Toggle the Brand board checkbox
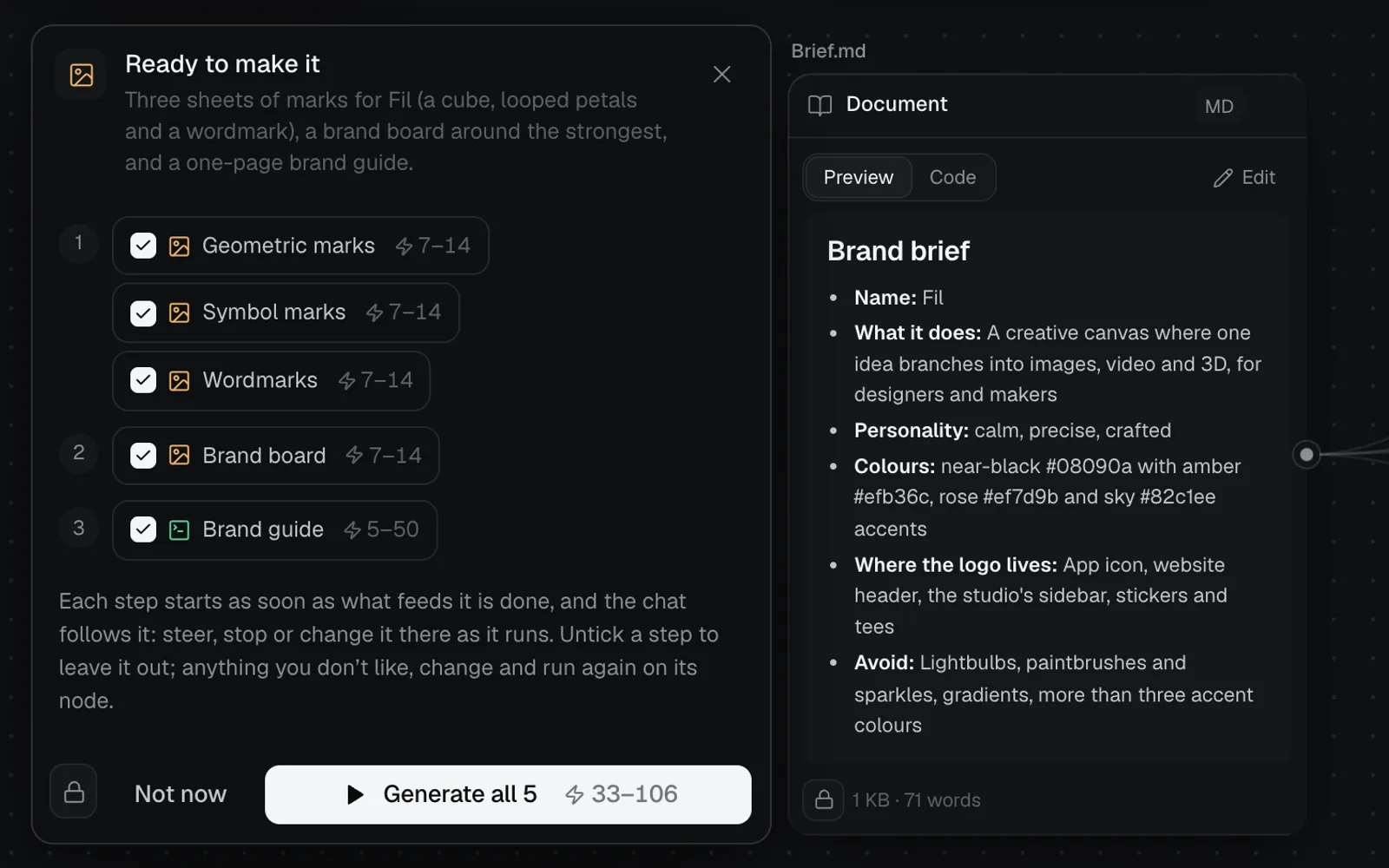This screenshot has width=1389, height=868. point(143,456)
